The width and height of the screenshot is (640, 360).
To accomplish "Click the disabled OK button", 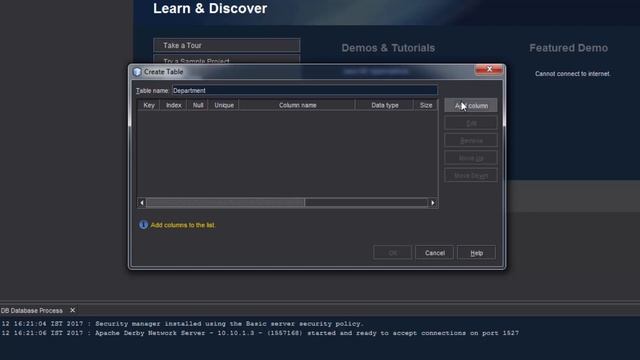I will coord(392,253).
